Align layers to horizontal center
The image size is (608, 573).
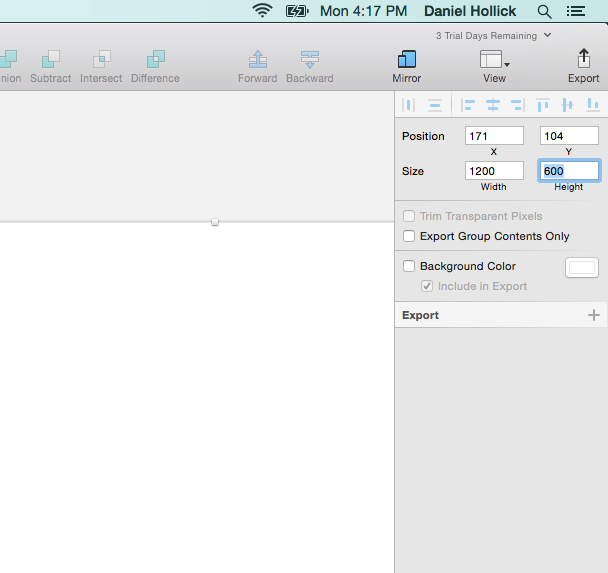493,105
